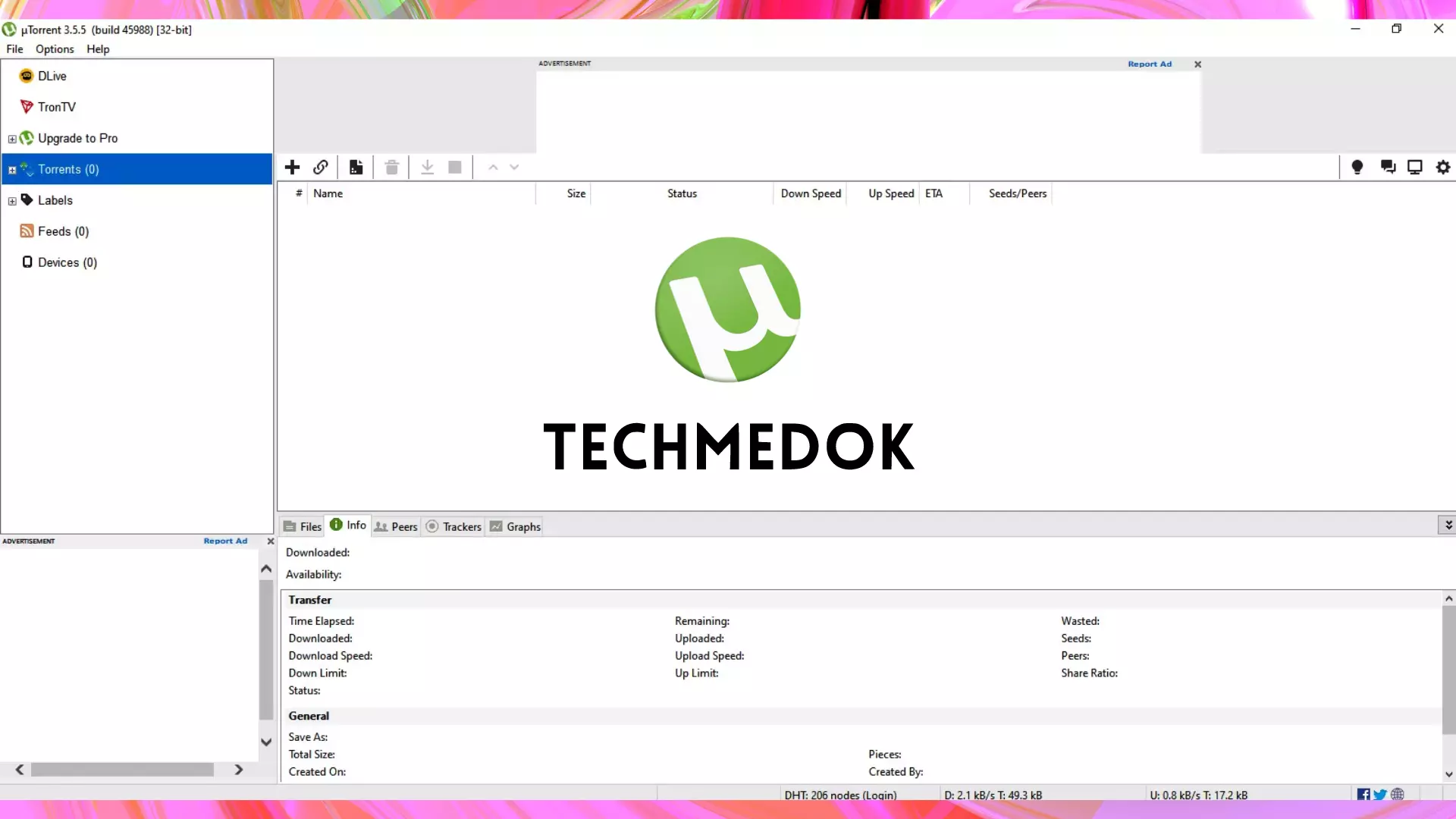Click the Transfer section header

[x=861, y=600]
